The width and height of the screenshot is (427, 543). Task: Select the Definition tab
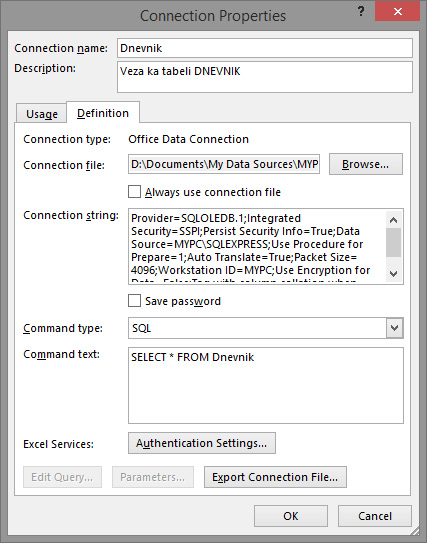103,113
